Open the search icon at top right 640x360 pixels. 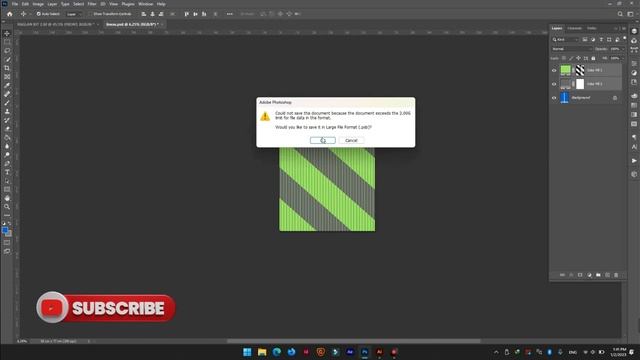point(620,14)
